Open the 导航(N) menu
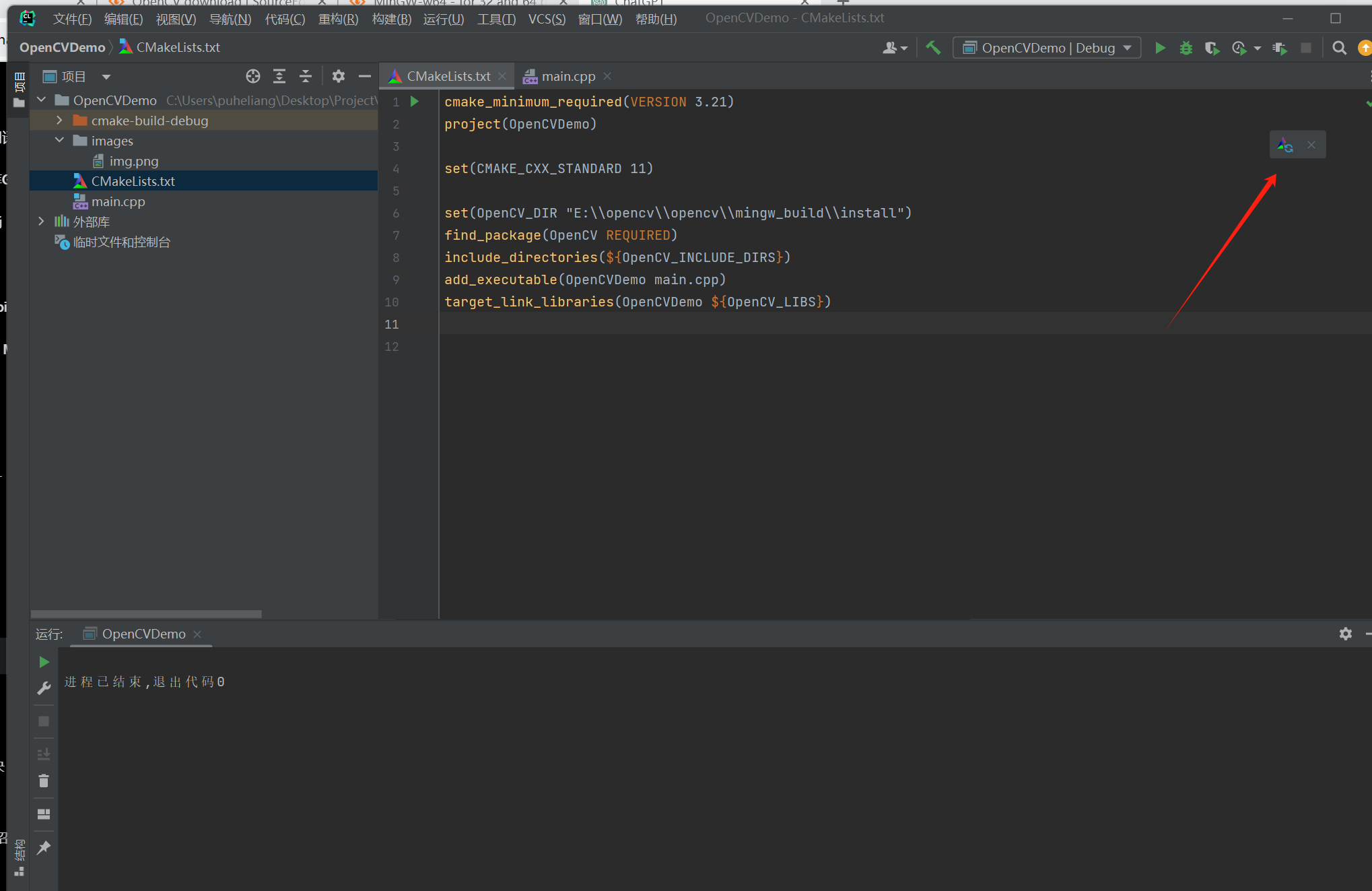1372x891 pixels. [230, 19]
